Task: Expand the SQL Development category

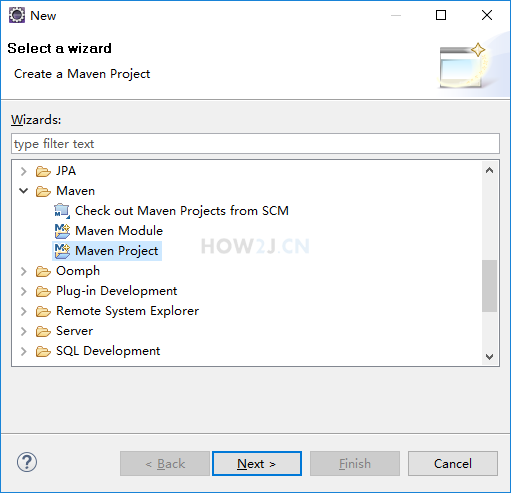Action: pos(23,351)
